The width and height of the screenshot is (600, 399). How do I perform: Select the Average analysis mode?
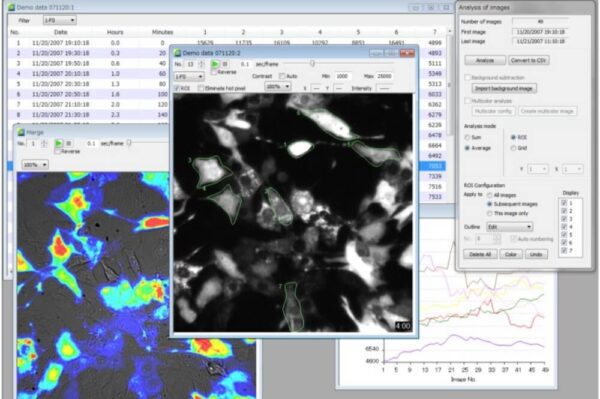[x=467, y=148]
